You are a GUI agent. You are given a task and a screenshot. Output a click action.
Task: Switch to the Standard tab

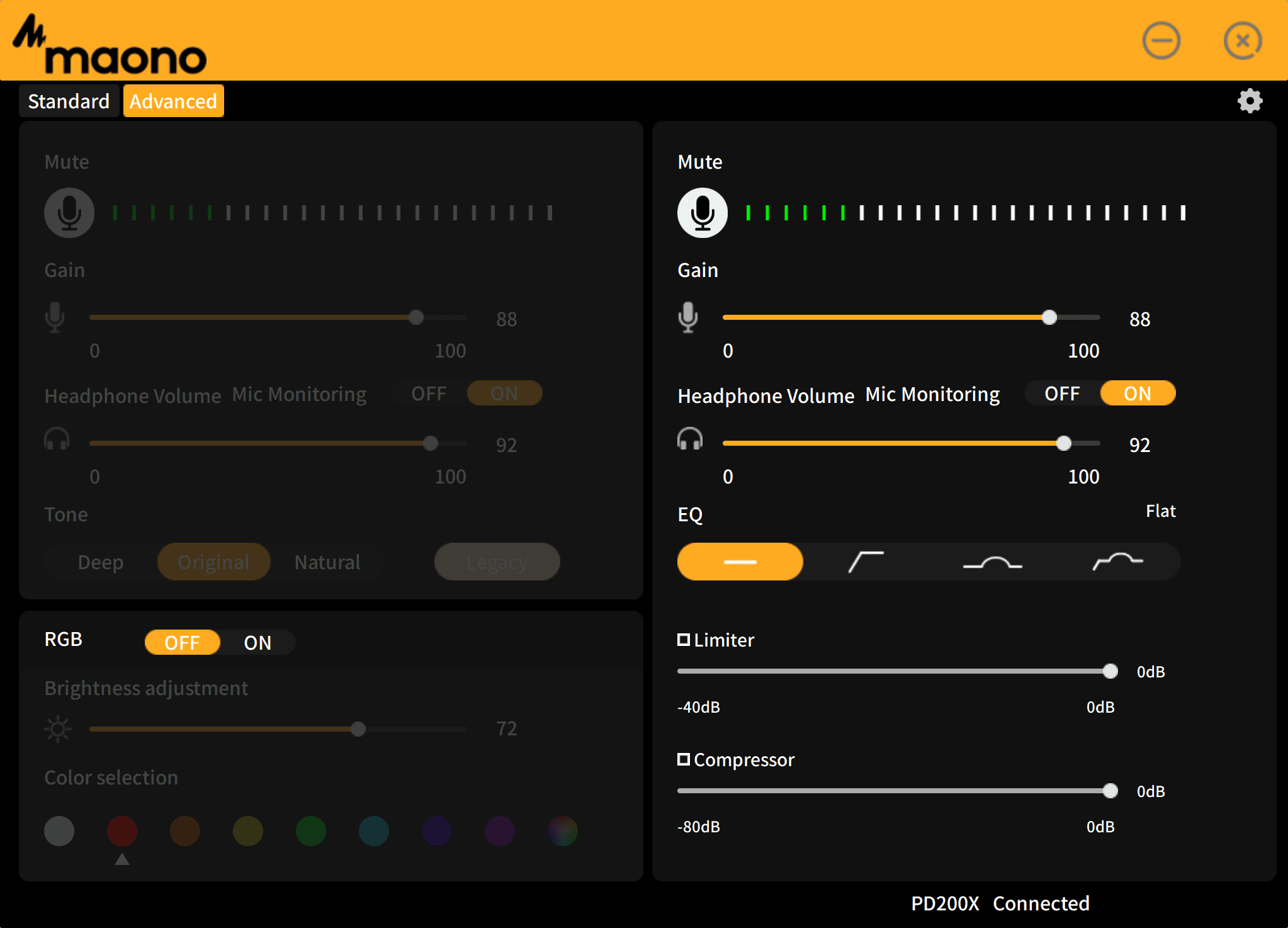point(69,101)
